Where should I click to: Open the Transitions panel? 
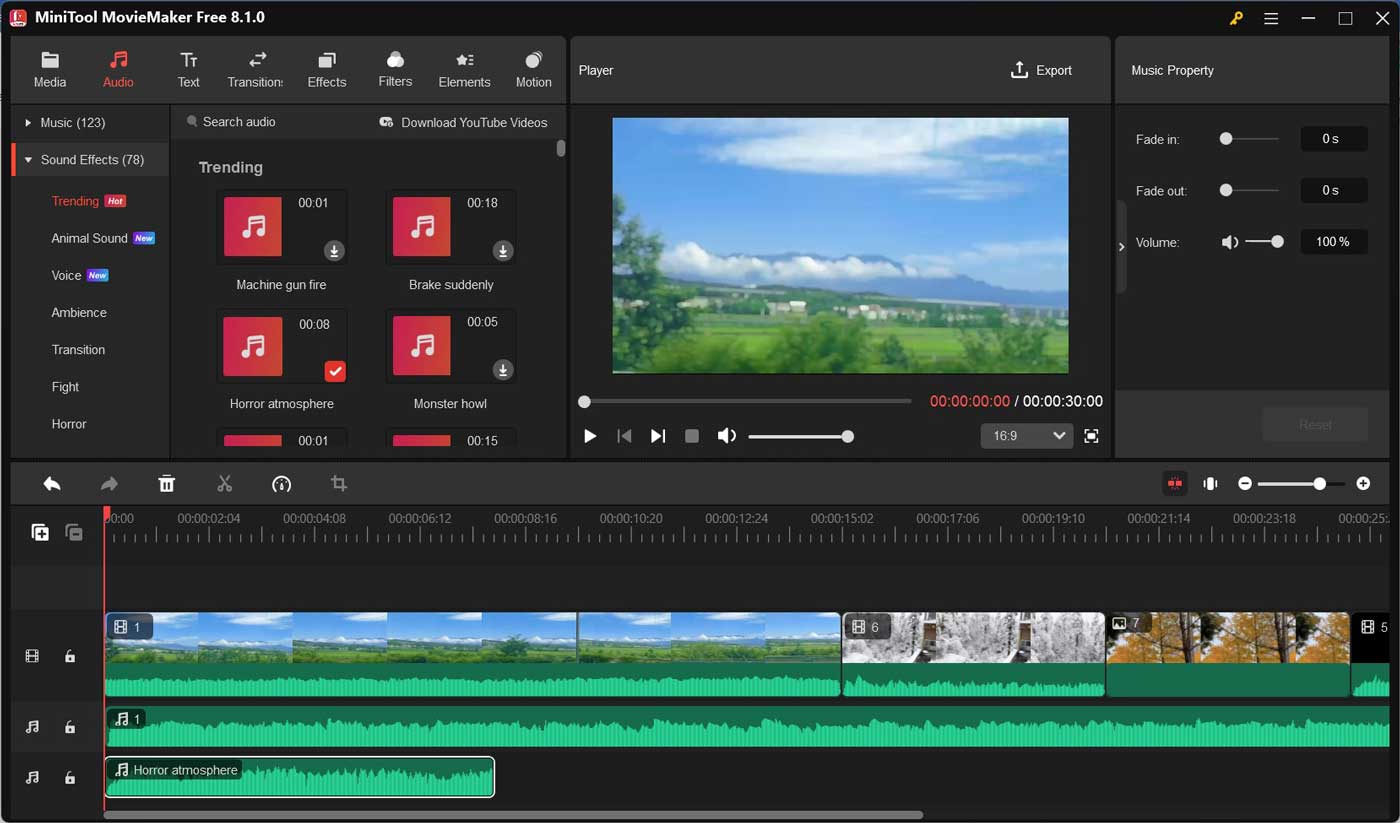[x=256, y=68]
